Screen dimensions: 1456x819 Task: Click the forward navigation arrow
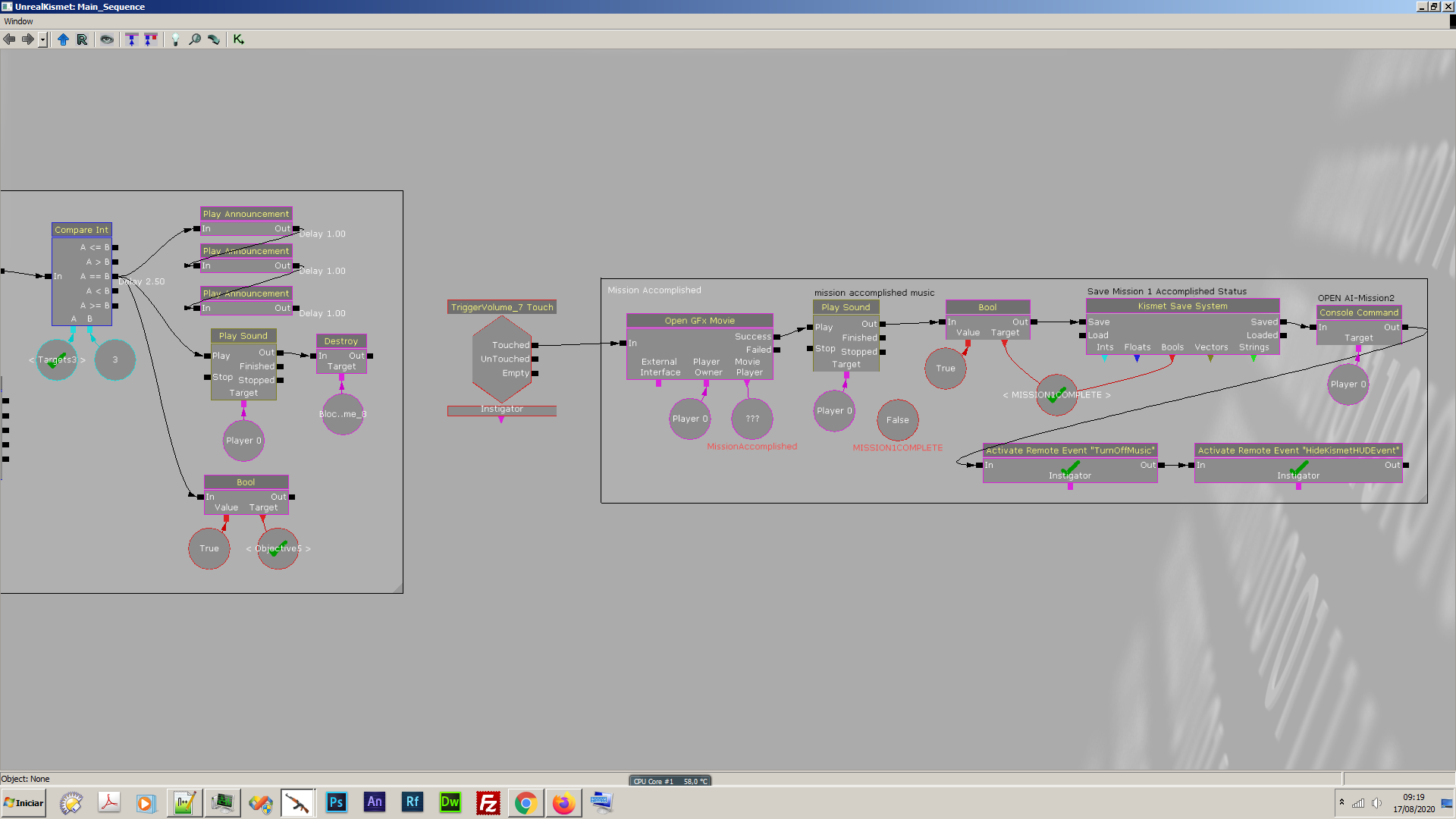[27, 39]
